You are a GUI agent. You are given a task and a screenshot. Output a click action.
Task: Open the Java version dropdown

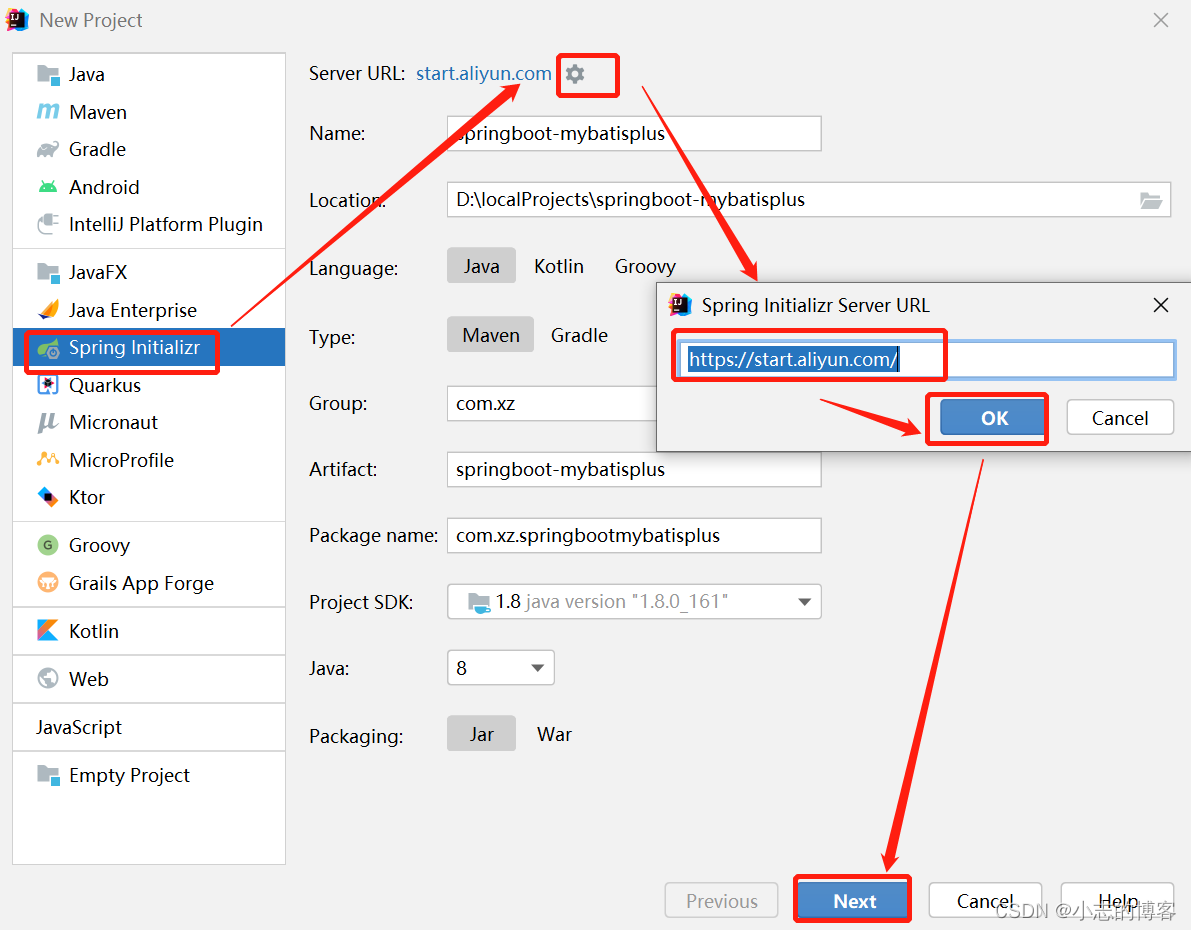tap(501, 668)
